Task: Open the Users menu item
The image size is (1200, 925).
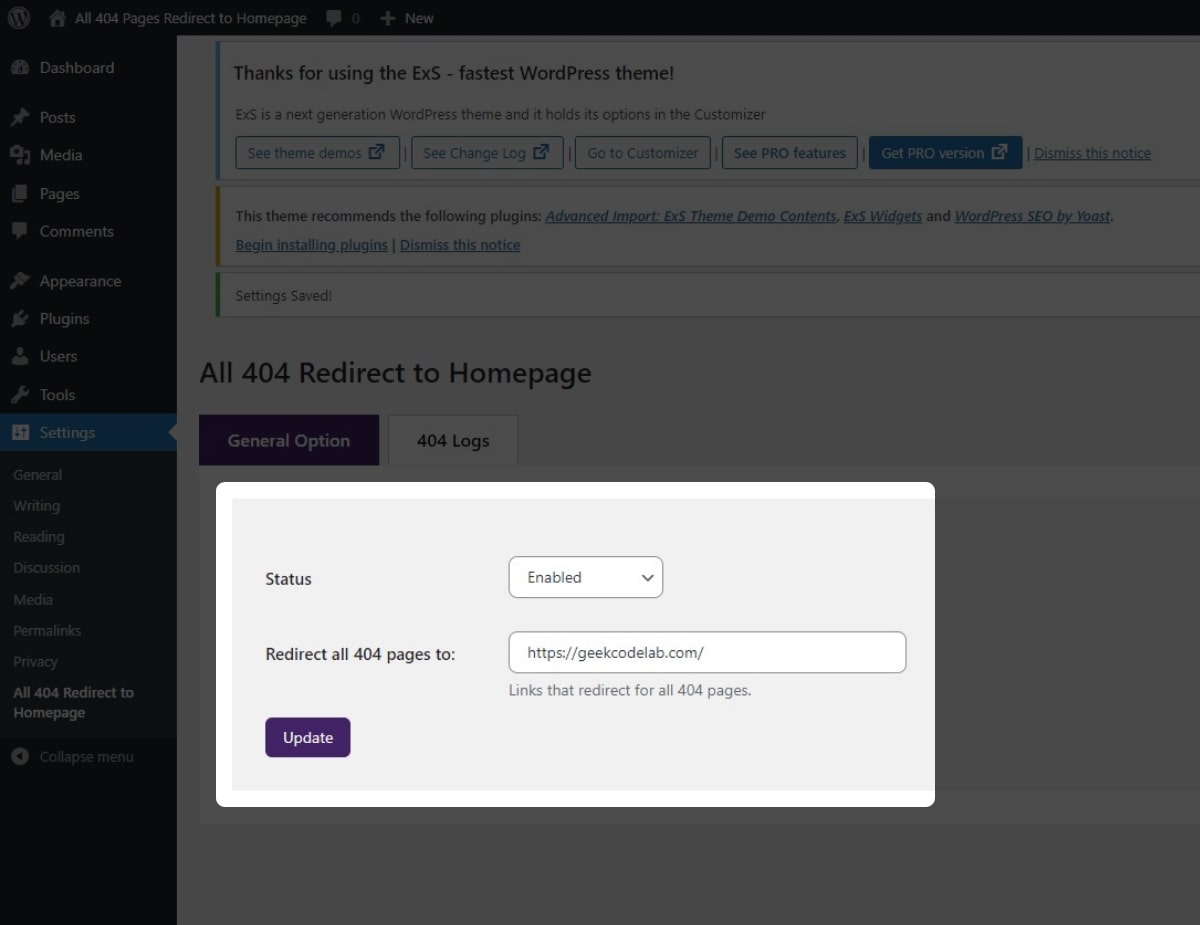Action: [88, 356]
